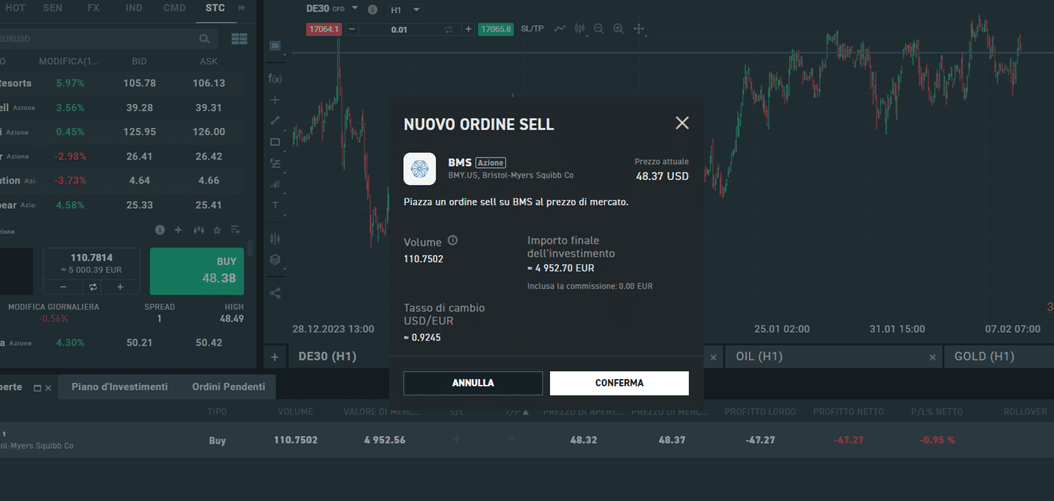
Task: Click the search magnifier in instrument search
Action: [205, 39]
